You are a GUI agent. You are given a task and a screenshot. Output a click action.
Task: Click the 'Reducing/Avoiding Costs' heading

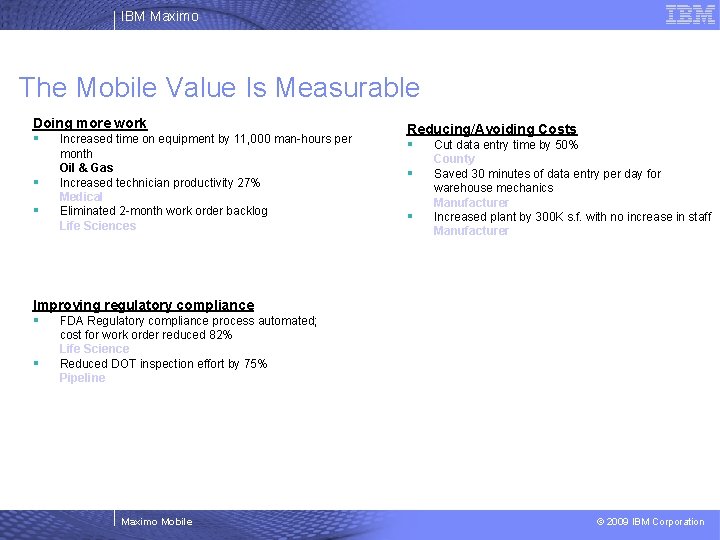[x=492, y=129]
